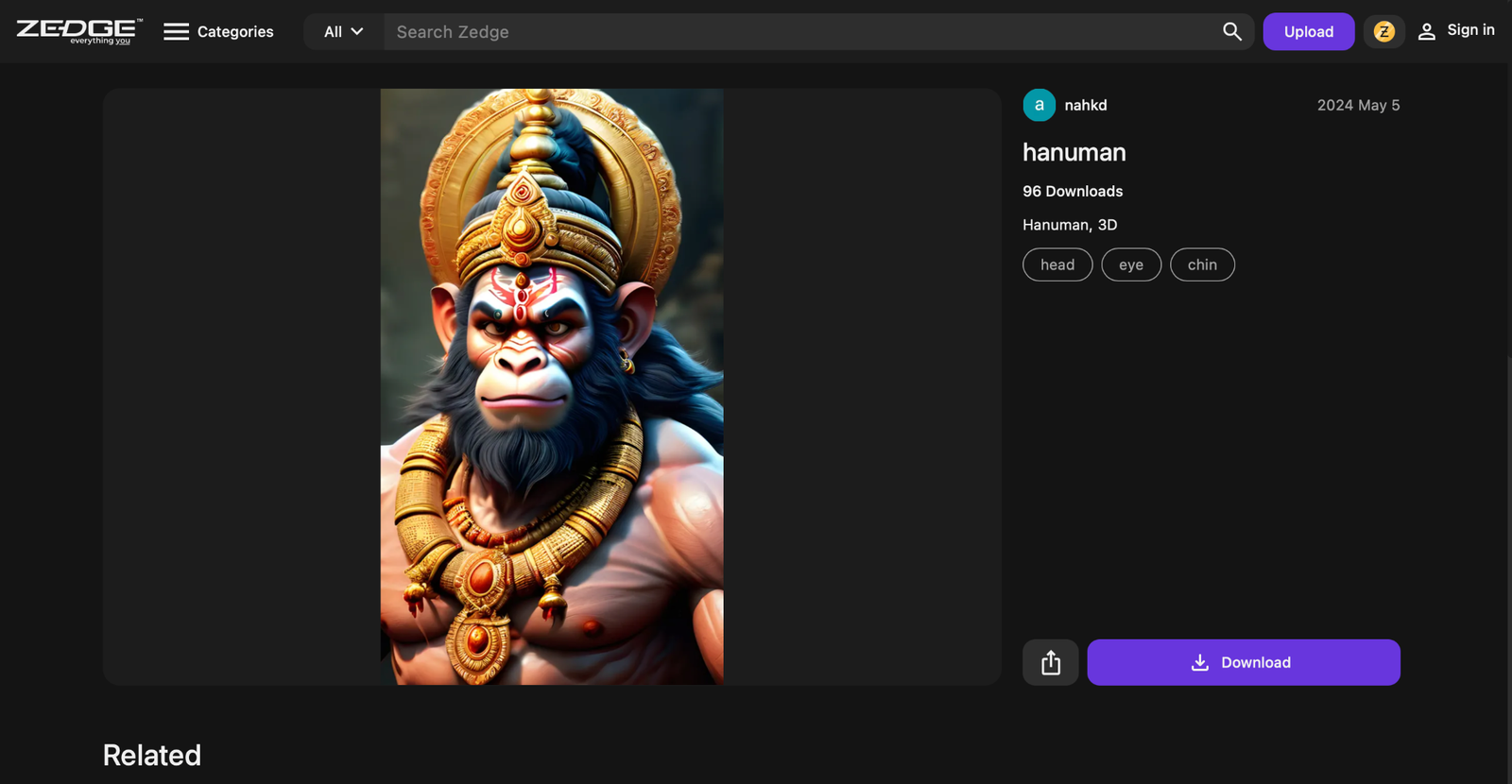Click the magnifying glass search icon
The width and height of the screenshot is (1512, 784).
1232,32
